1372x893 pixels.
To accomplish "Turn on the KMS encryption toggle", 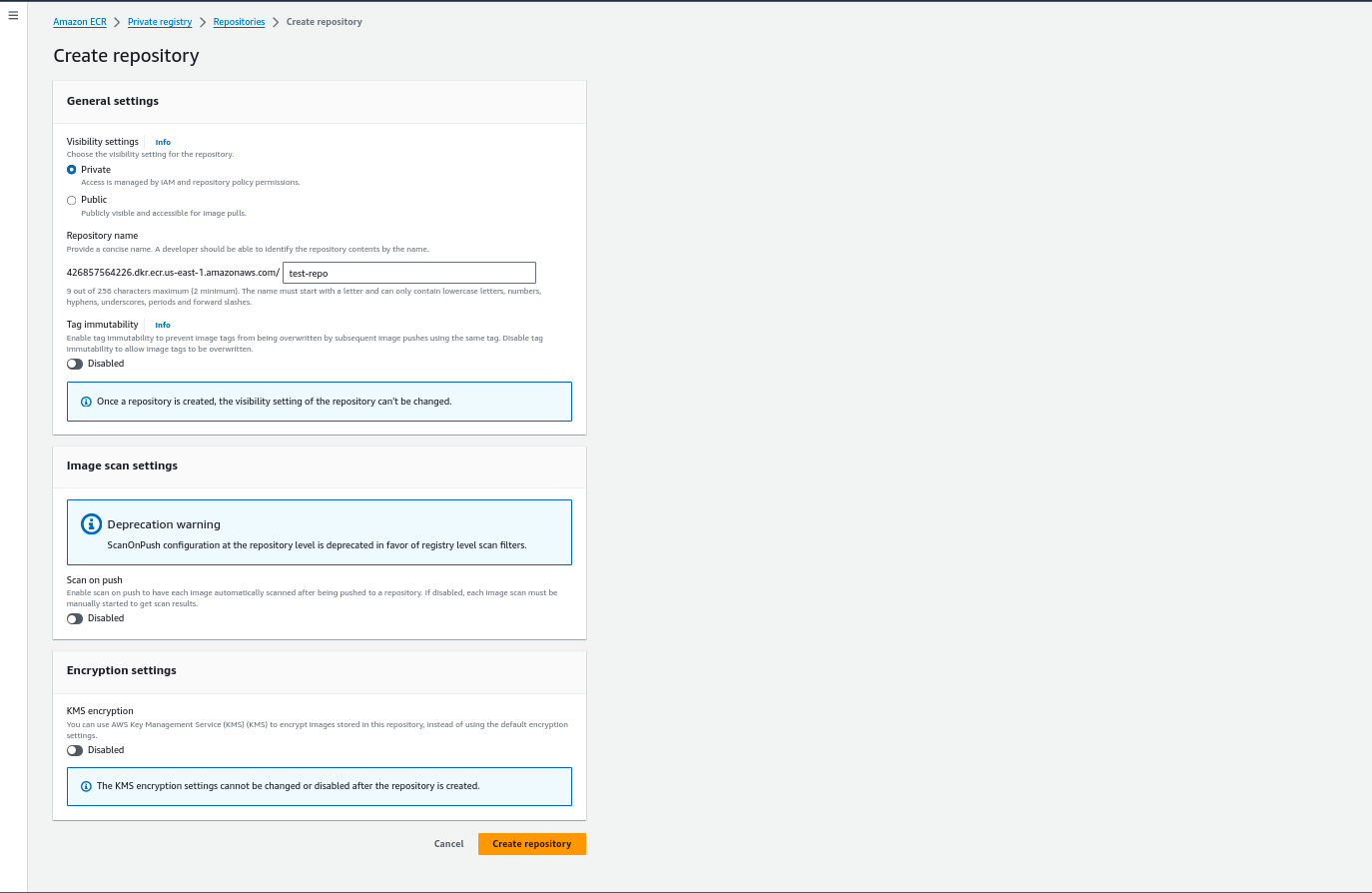I will tap(75, 750).
